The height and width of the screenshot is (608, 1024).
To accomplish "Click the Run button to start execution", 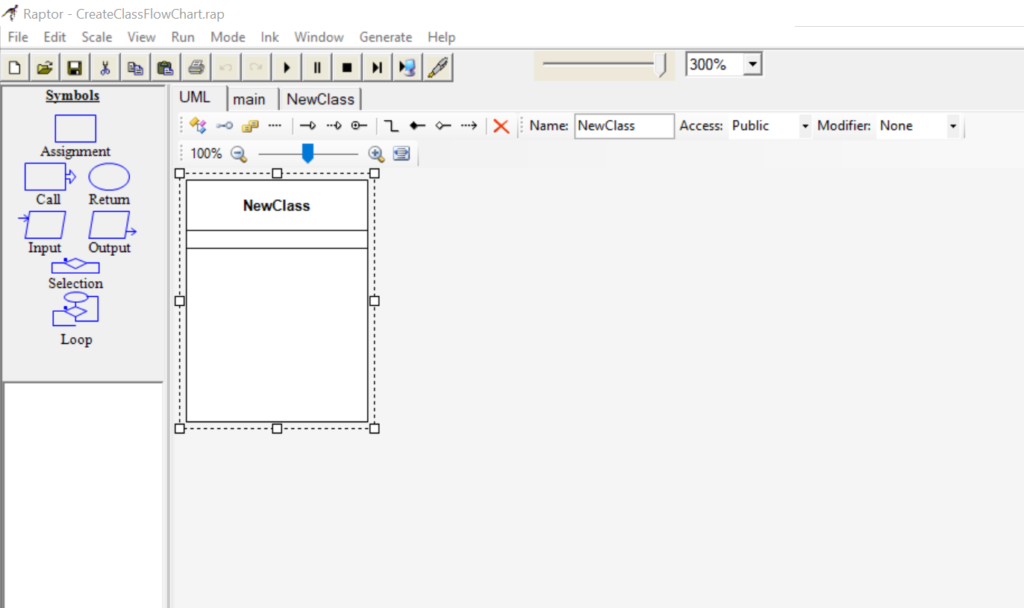I will [286, 66].
